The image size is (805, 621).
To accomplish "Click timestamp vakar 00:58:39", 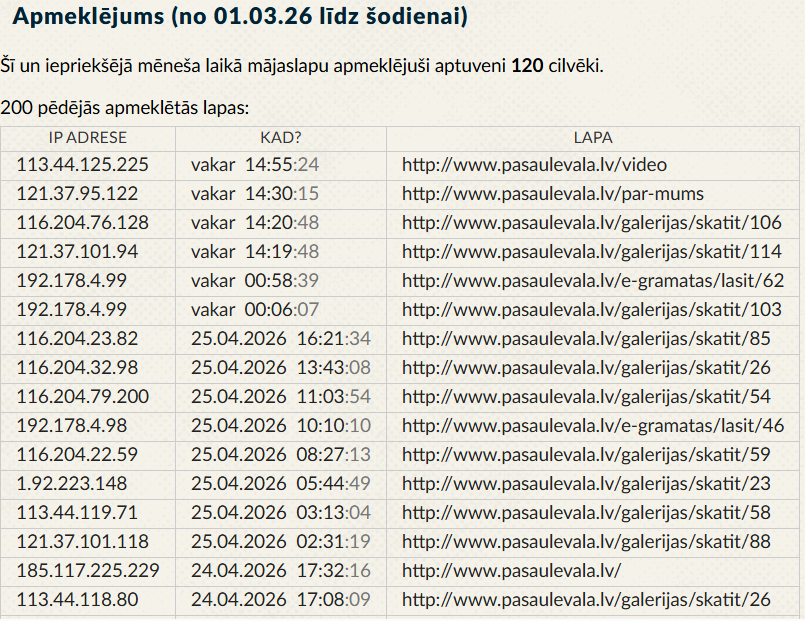I will (255, 281).
